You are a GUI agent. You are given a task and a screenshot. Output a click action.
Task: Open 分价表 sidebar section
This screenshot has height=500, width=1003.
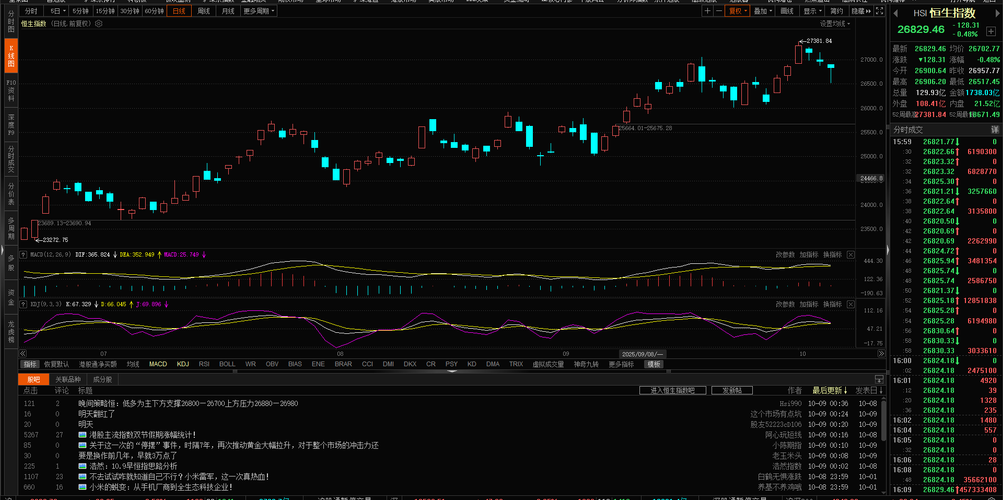pyautogui.click(x=11, y=194)
